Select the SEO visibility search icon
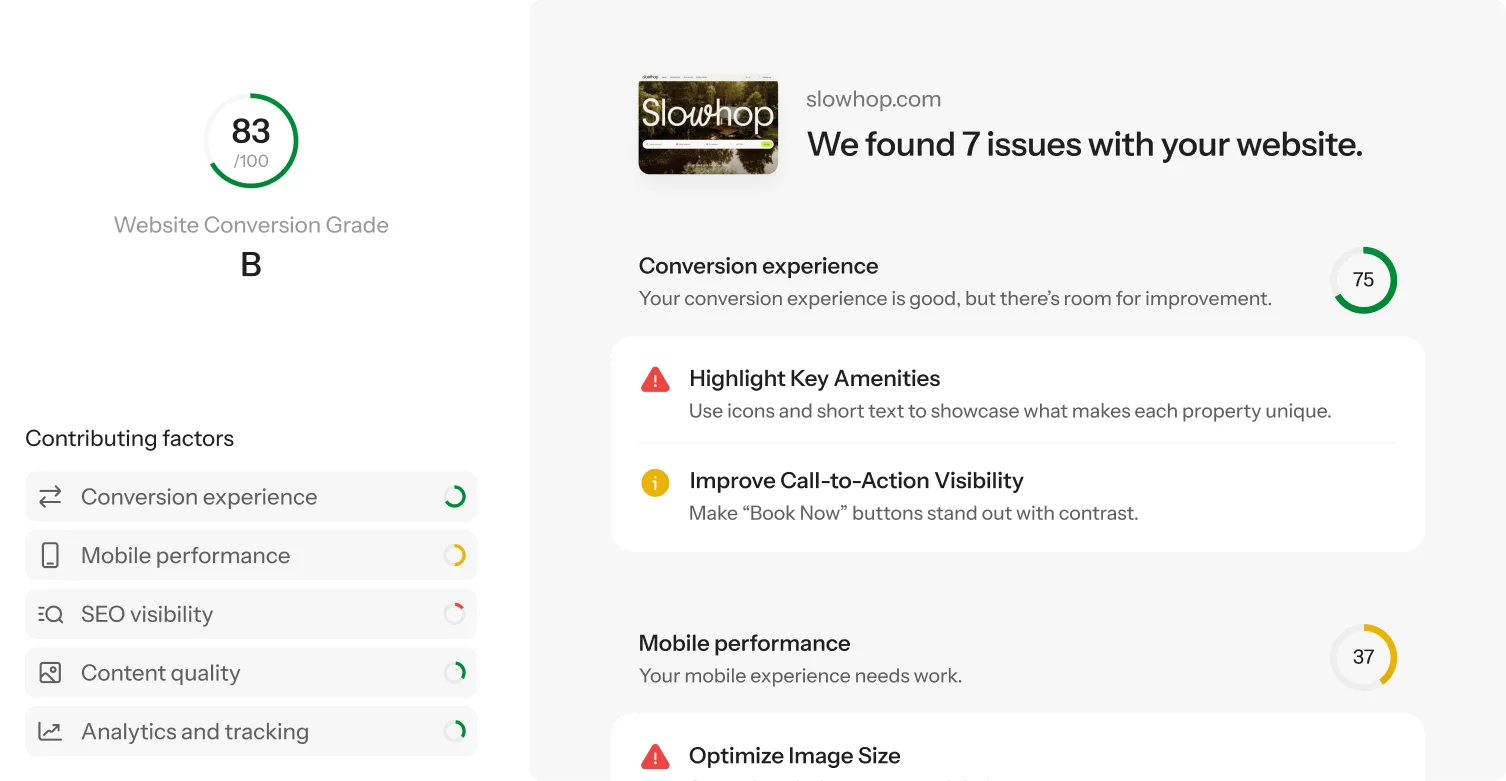 [50, 614]
